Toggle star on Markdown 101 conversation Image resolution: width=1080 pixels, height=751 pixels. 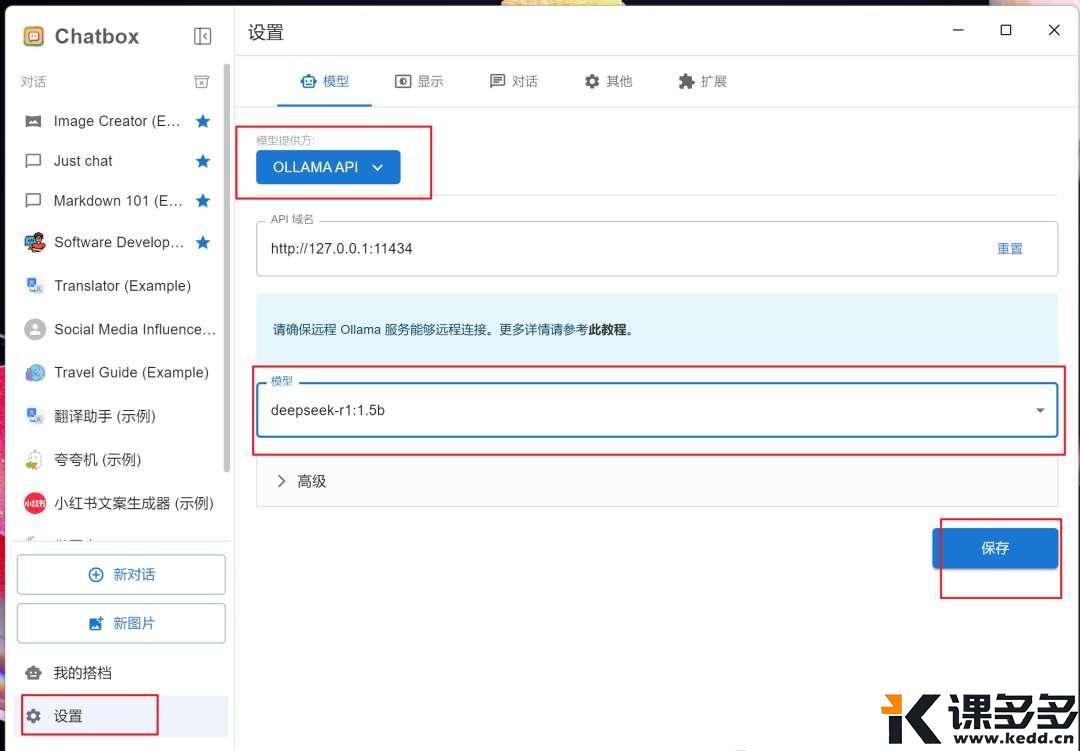tap(202, 201)
